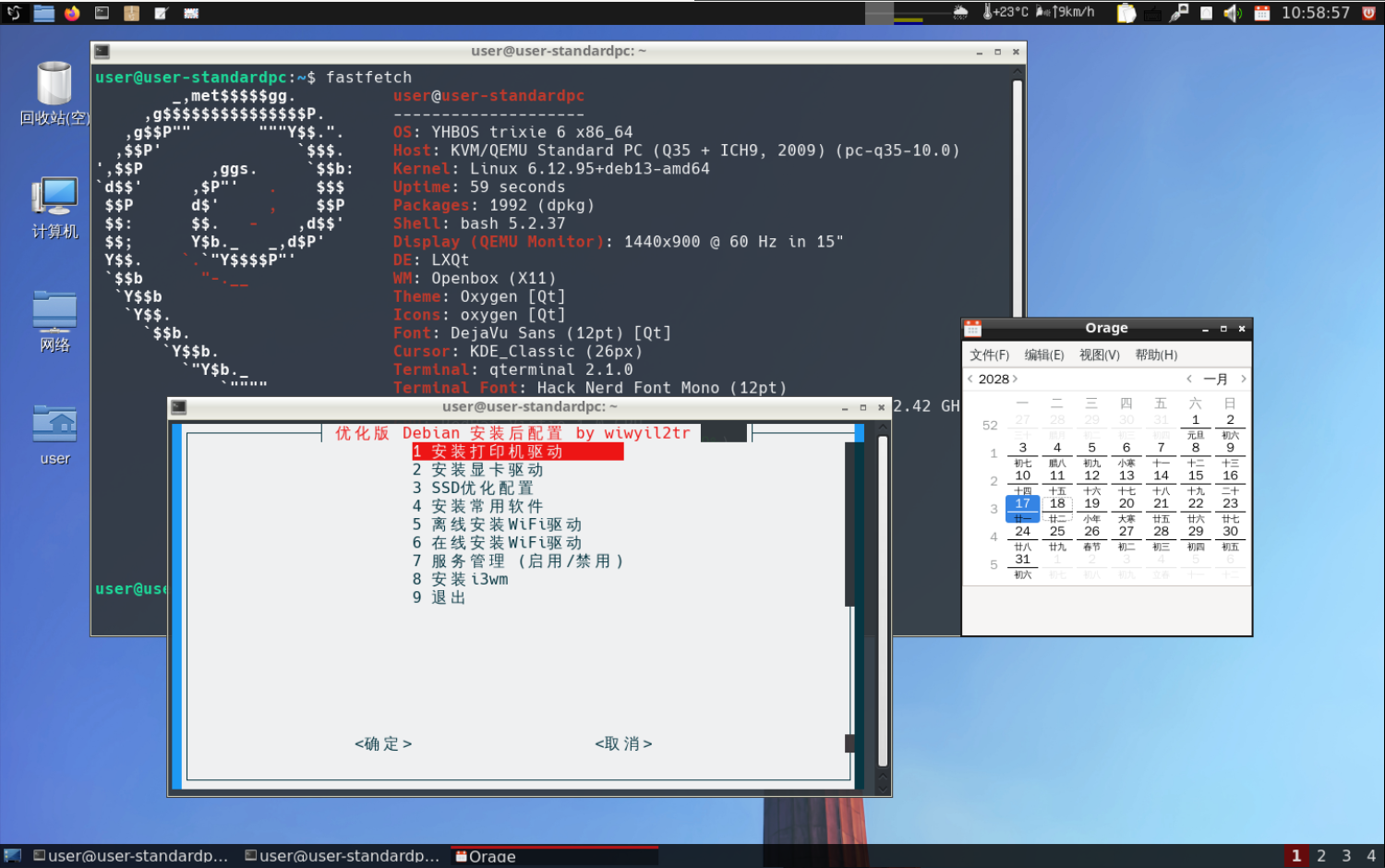Select the 计算机 computer desktop icon

(x=54, y=208)
